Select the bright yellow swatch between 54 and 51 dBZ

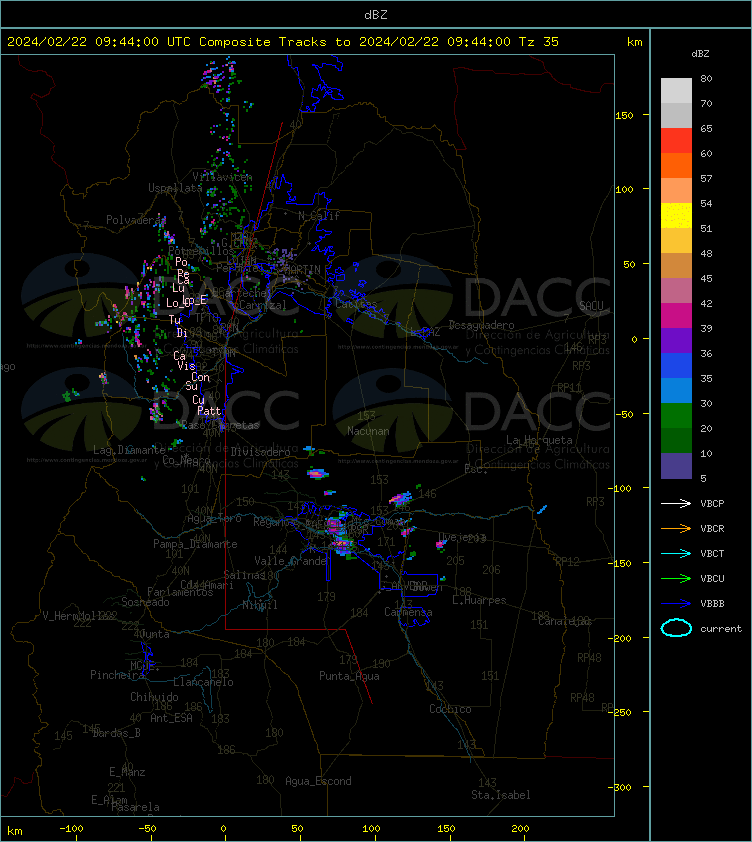[x=676, y=215]
